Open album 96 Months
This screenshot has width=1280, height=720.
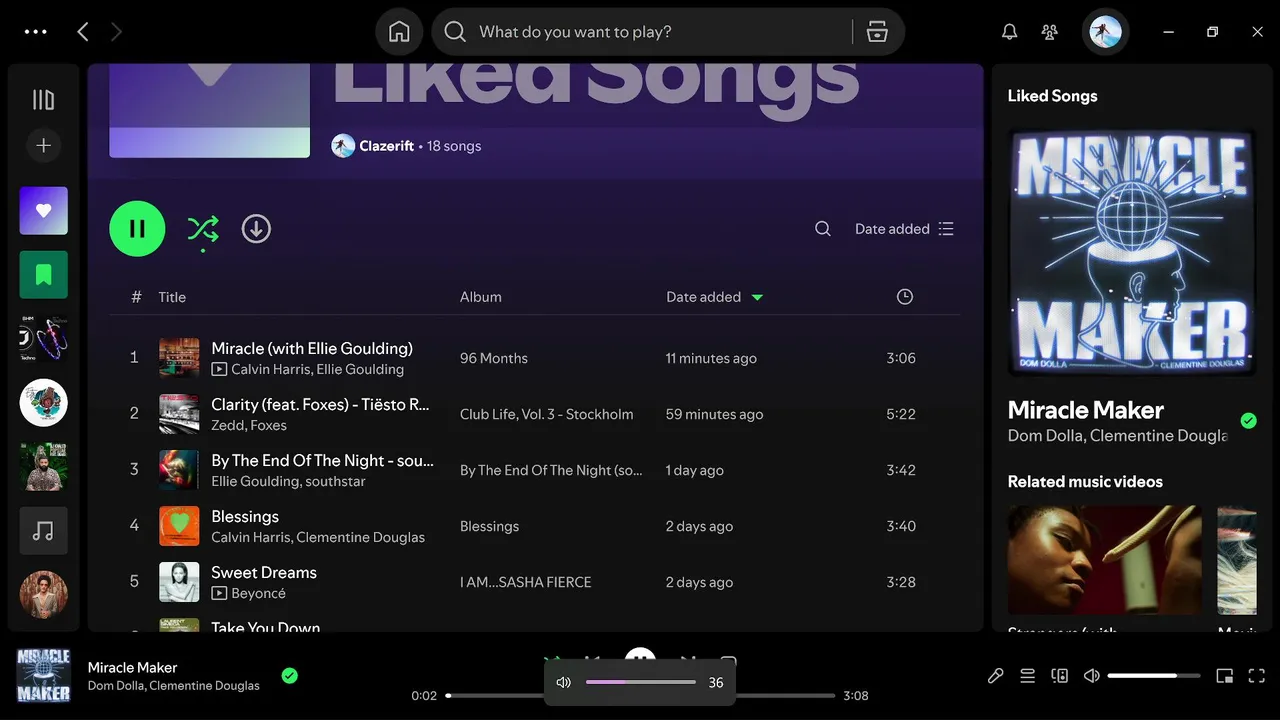click(494, 358)
